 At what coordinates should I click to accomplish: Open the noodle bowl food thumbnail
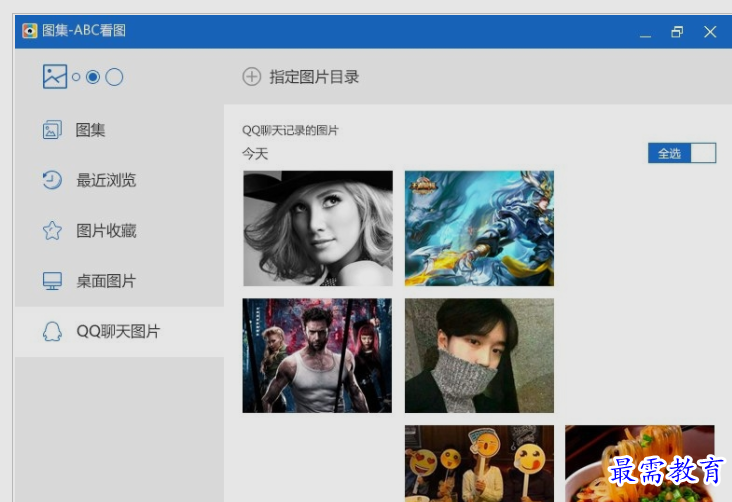tap(640, 463)
